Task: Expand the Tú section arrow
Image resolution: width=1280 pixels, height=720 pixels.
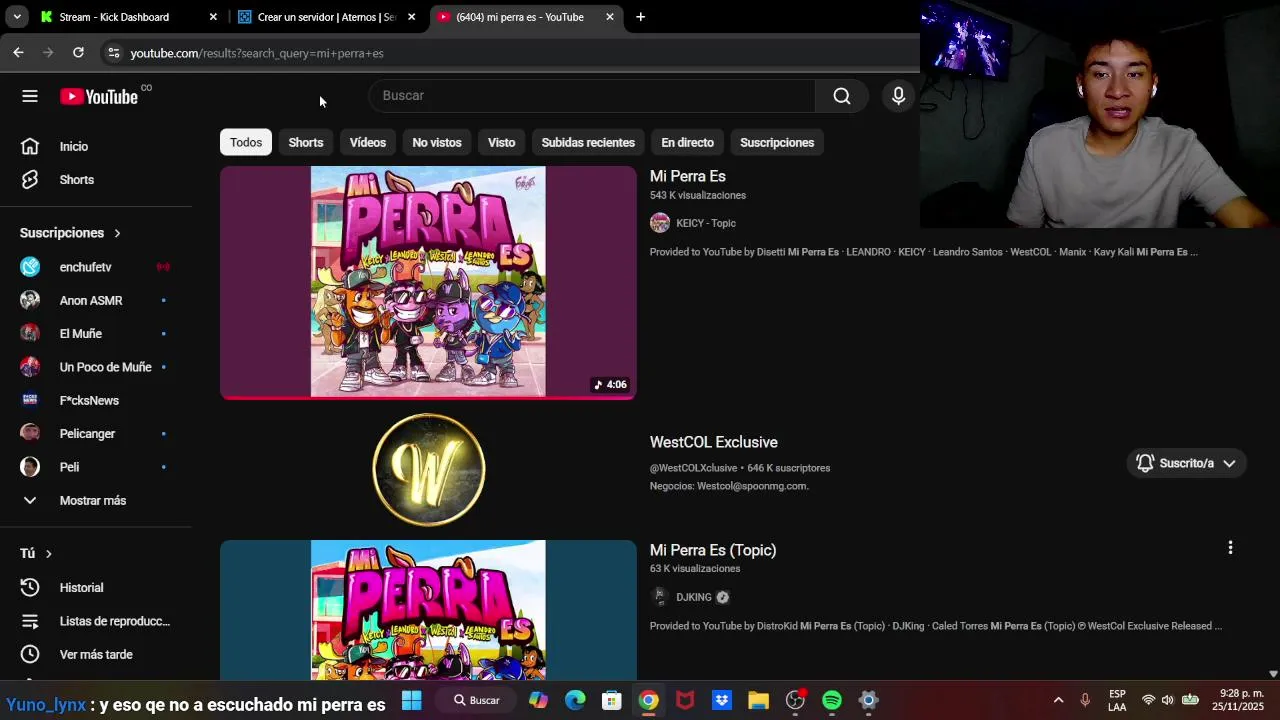Action: click(x=48, y=554)
